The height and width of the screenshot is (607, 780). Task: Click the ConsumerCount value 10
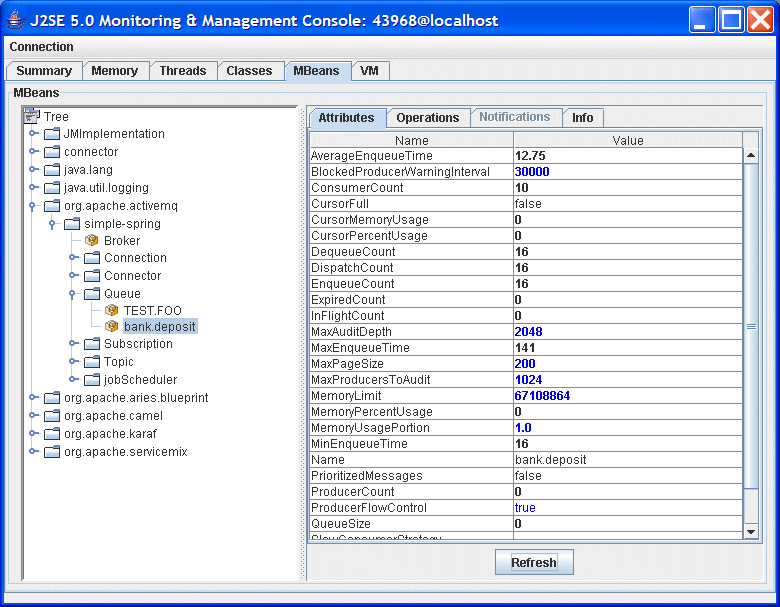521,188
